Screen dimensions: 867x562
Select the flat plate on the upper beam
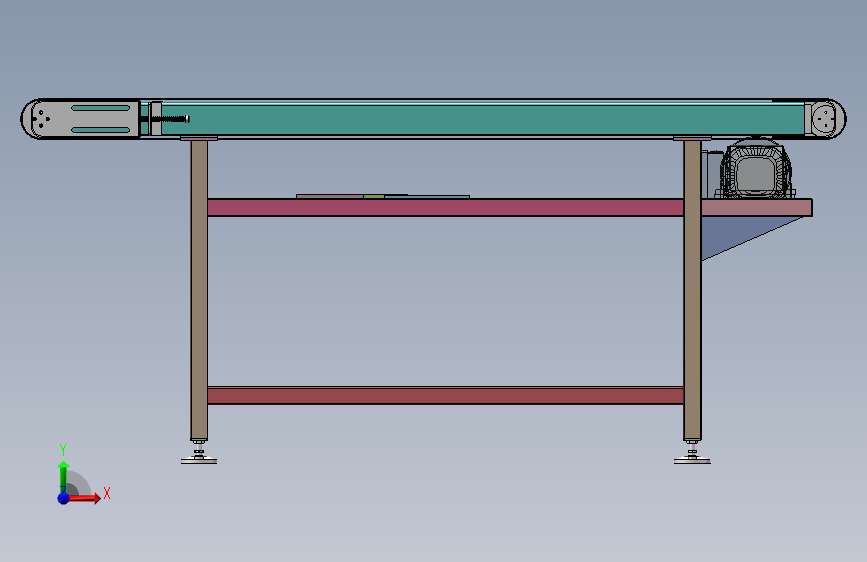tap(383, 196)
